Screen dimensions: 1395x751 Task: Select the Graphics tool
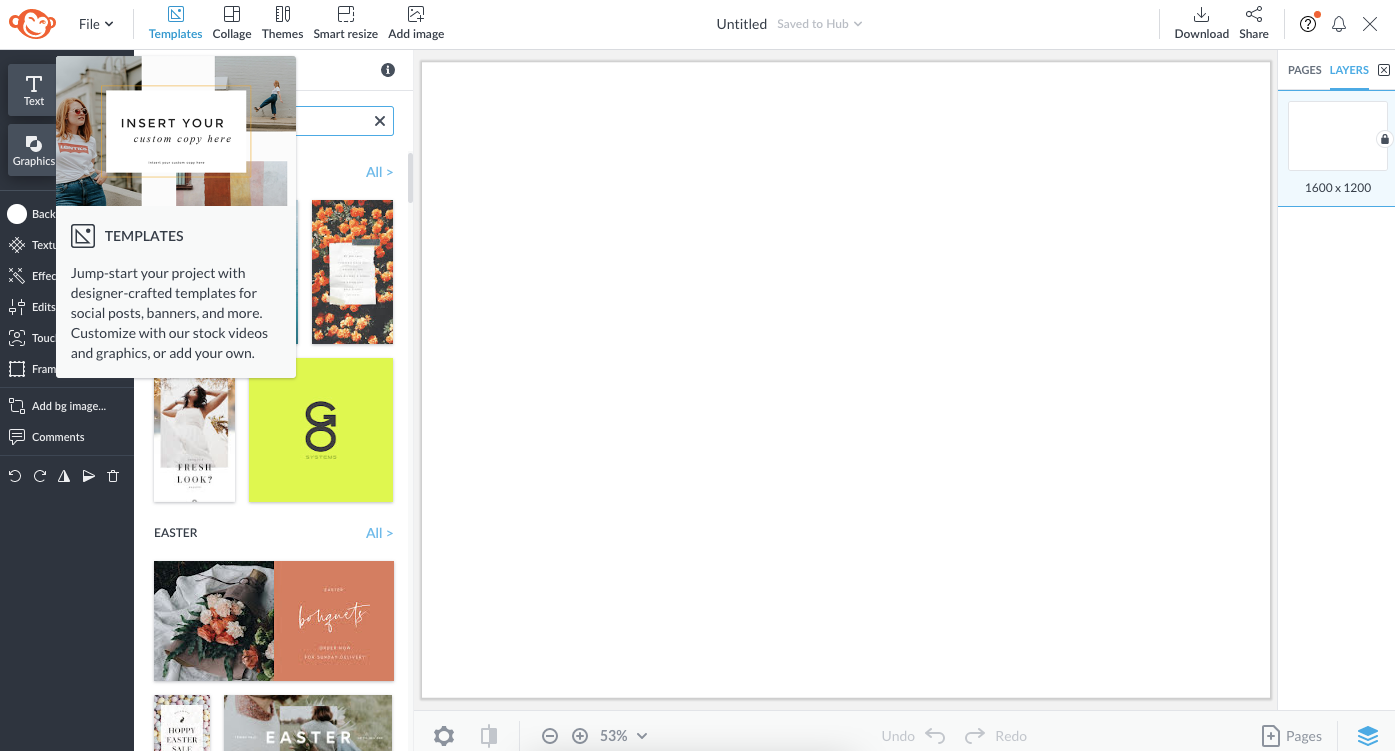coord(34,150)
